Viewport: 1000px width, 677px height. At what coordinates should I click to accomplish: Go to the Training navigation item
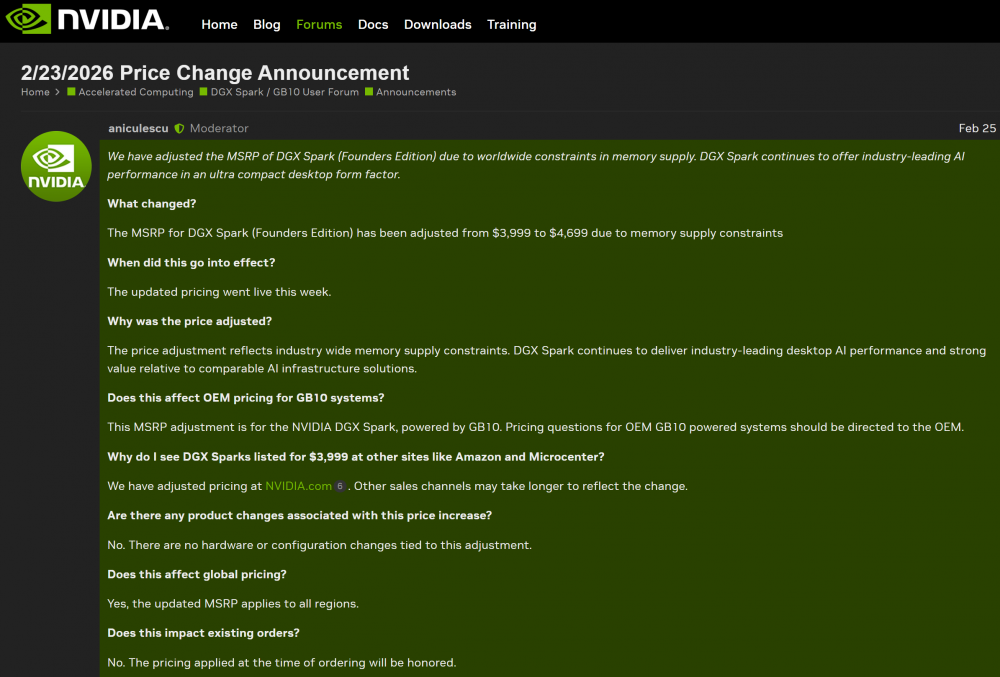point(511,24)
